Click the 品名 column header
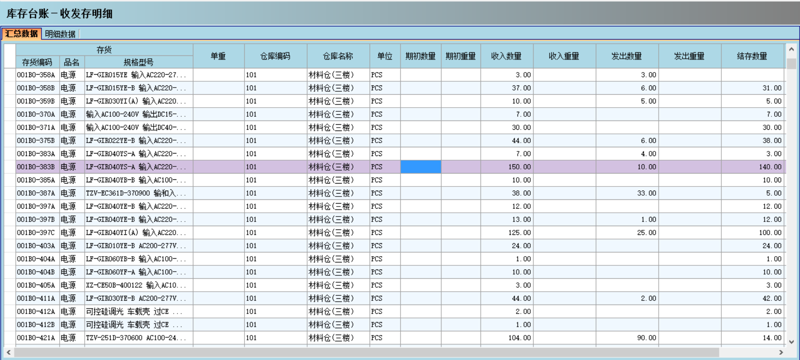Screen dimensions: 800x360 (72, 62)
